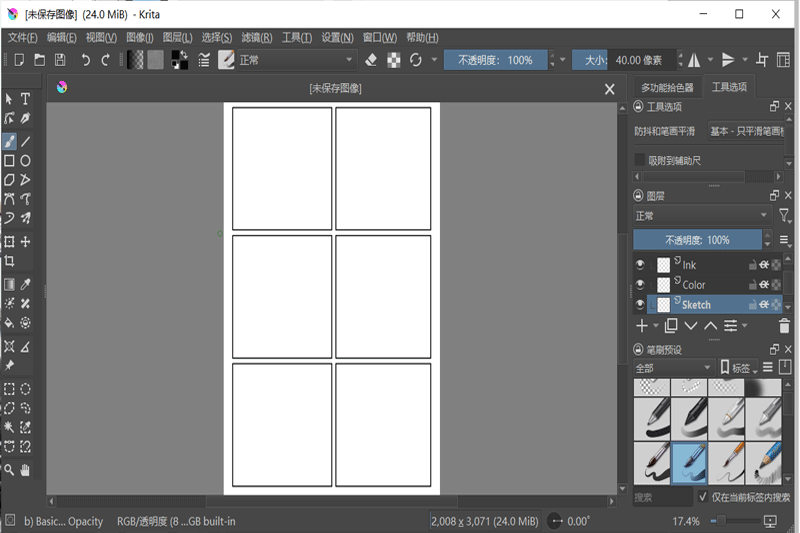Choose the Pan hand tool
800x533 pixels.
coord(26,469)
